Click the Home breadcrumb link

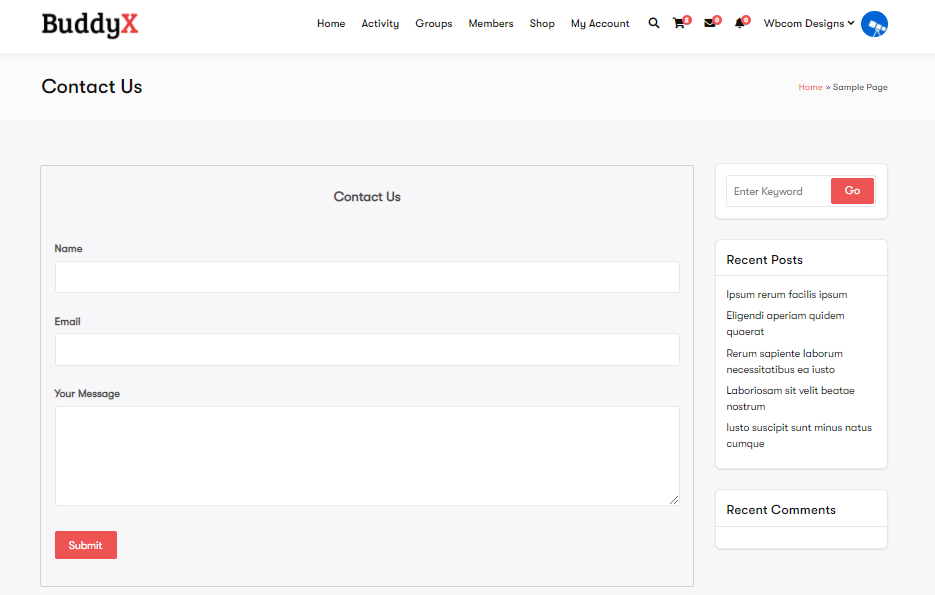[810, 87]
